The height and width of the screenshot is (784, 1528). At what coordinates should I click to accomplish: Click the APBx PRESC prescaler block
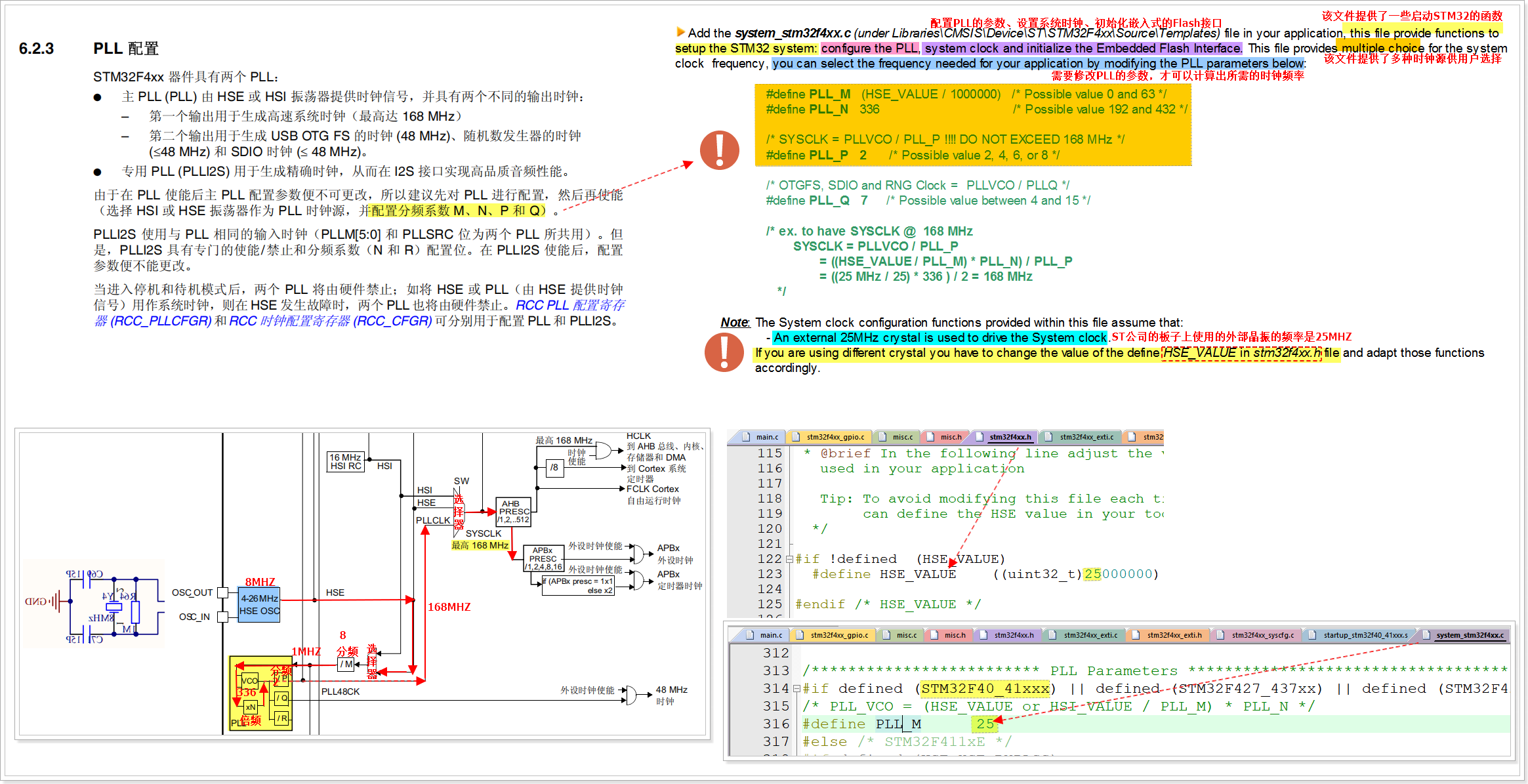[543, 559]
